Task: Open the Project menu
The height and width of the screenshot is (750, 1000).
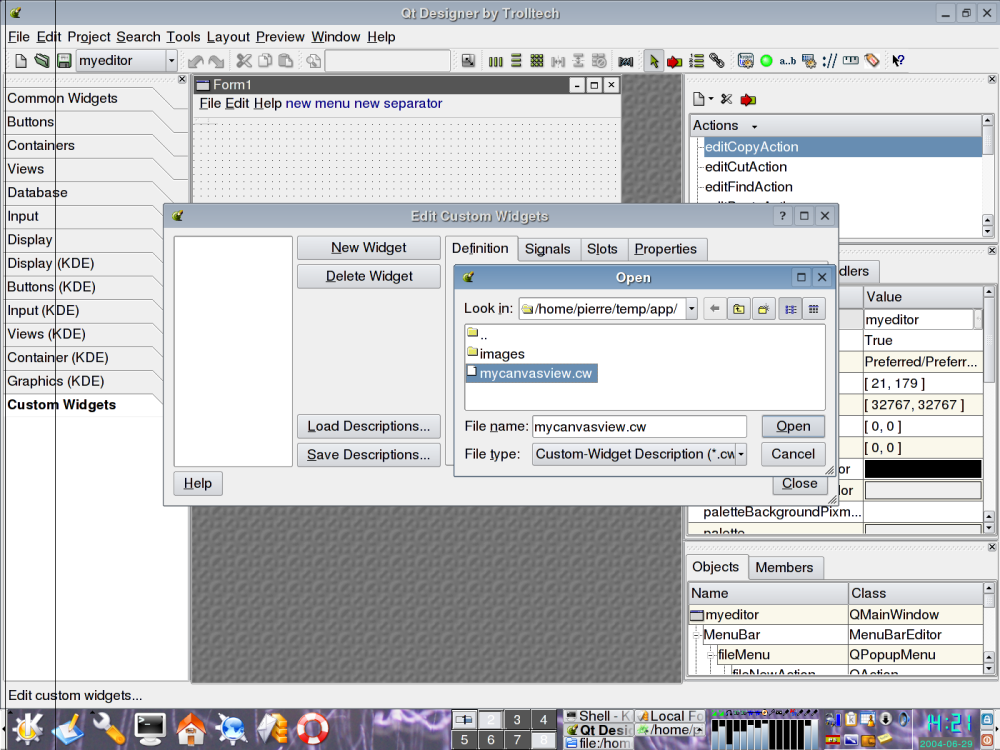Action: pyautogui.click(x=89, y=37)
